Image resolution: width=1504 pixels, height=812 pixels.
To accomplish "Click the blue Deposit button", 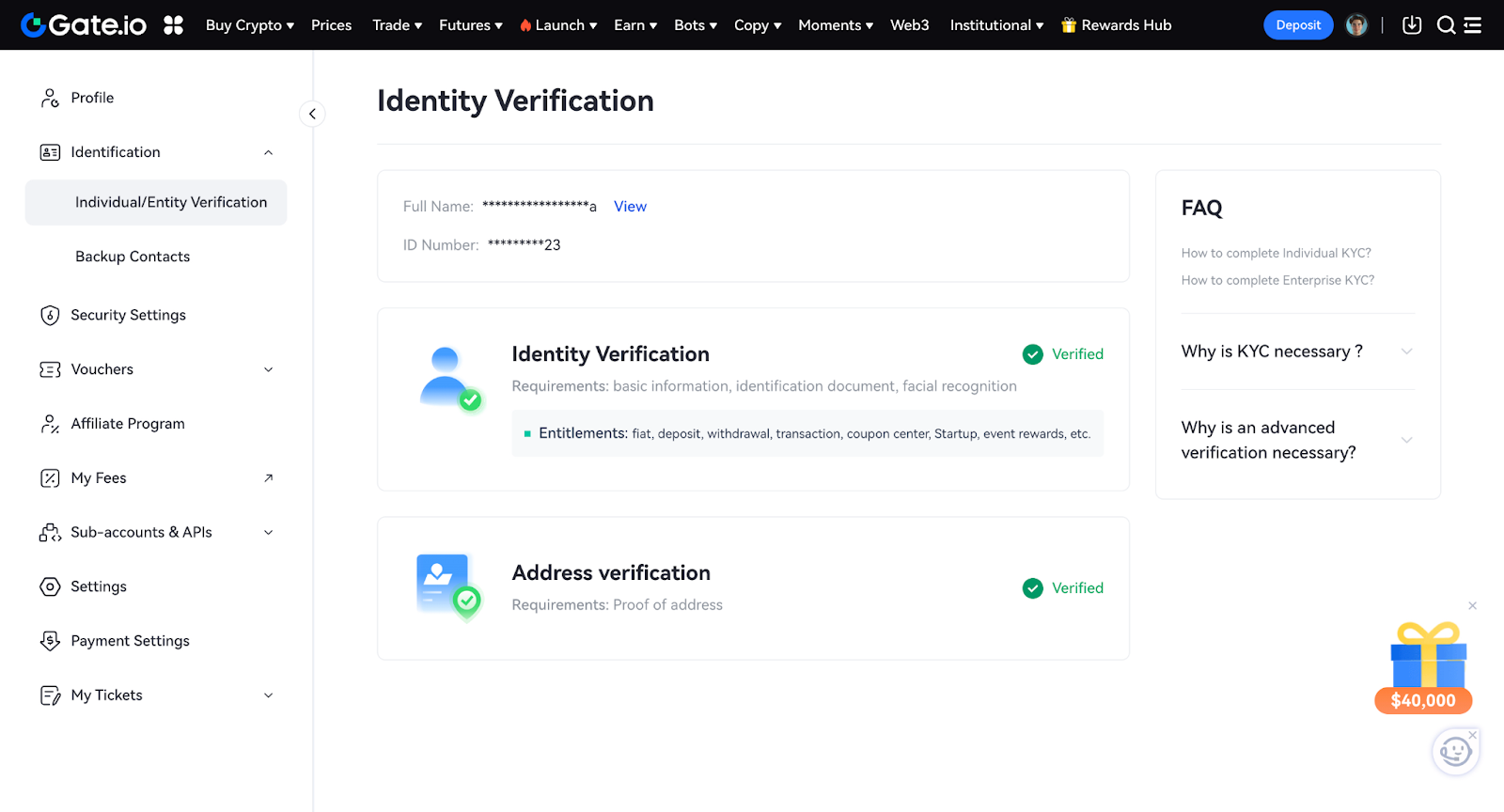I will click(x=1297, y=25).
